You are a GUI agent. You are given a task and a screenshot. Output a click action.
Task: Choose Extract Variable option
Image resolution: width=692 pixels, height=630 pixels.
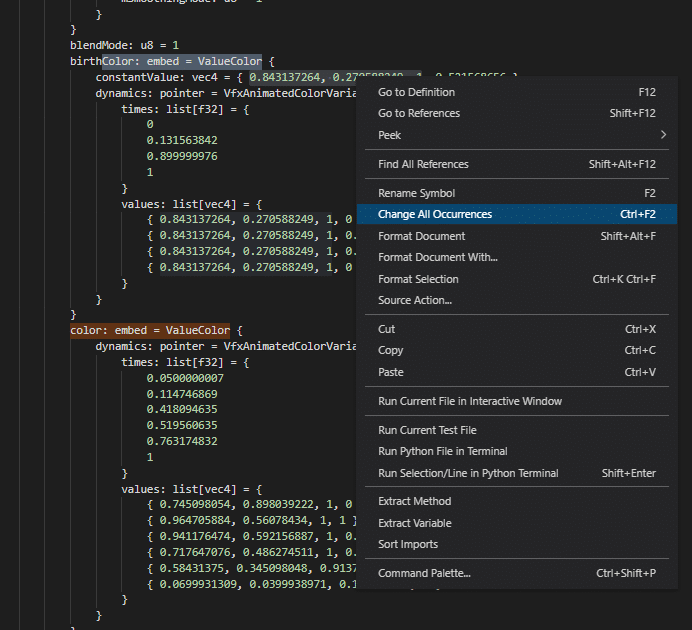pos(414,523)
